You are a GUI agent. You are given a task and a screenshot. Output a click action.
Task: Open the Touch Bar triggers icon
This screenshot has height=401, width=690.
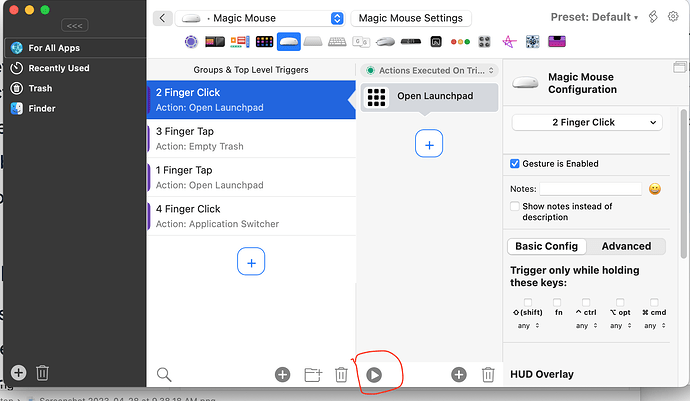click(215, 42)
